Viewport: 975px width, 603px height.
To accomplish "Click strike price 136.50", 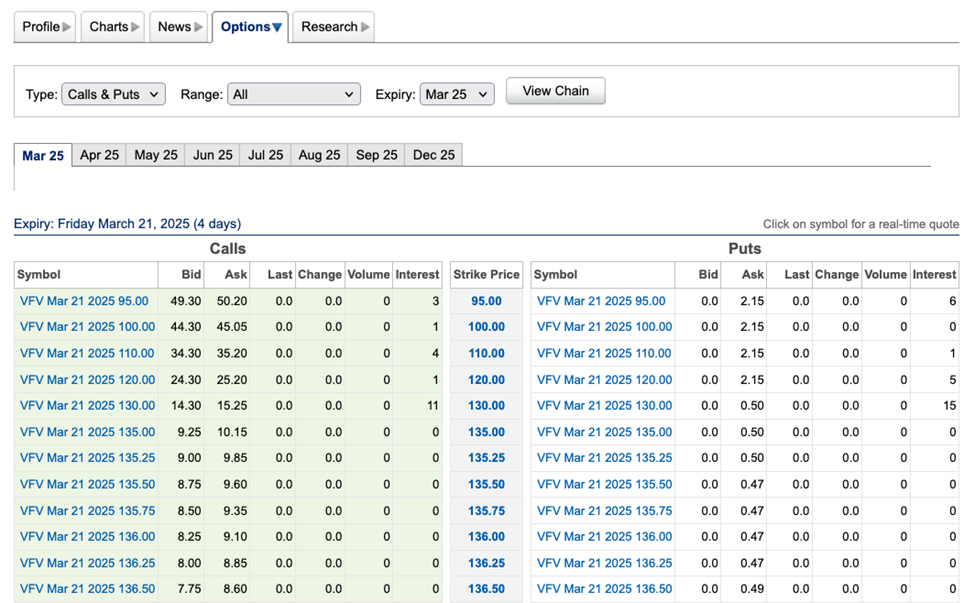I will pyautogui.click(x=486, y=589).
